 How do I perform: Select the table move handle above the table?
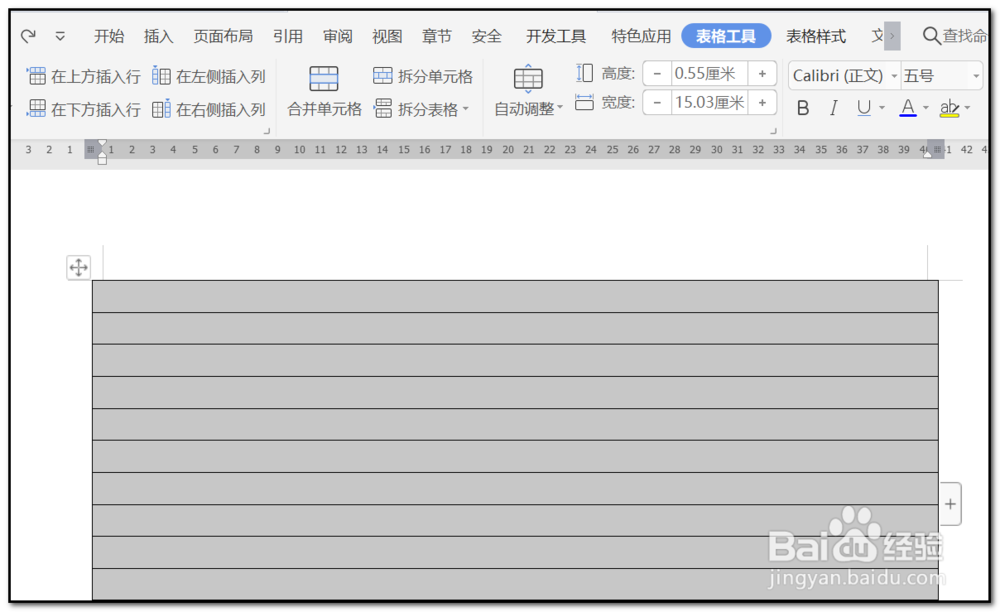[79, 267]
